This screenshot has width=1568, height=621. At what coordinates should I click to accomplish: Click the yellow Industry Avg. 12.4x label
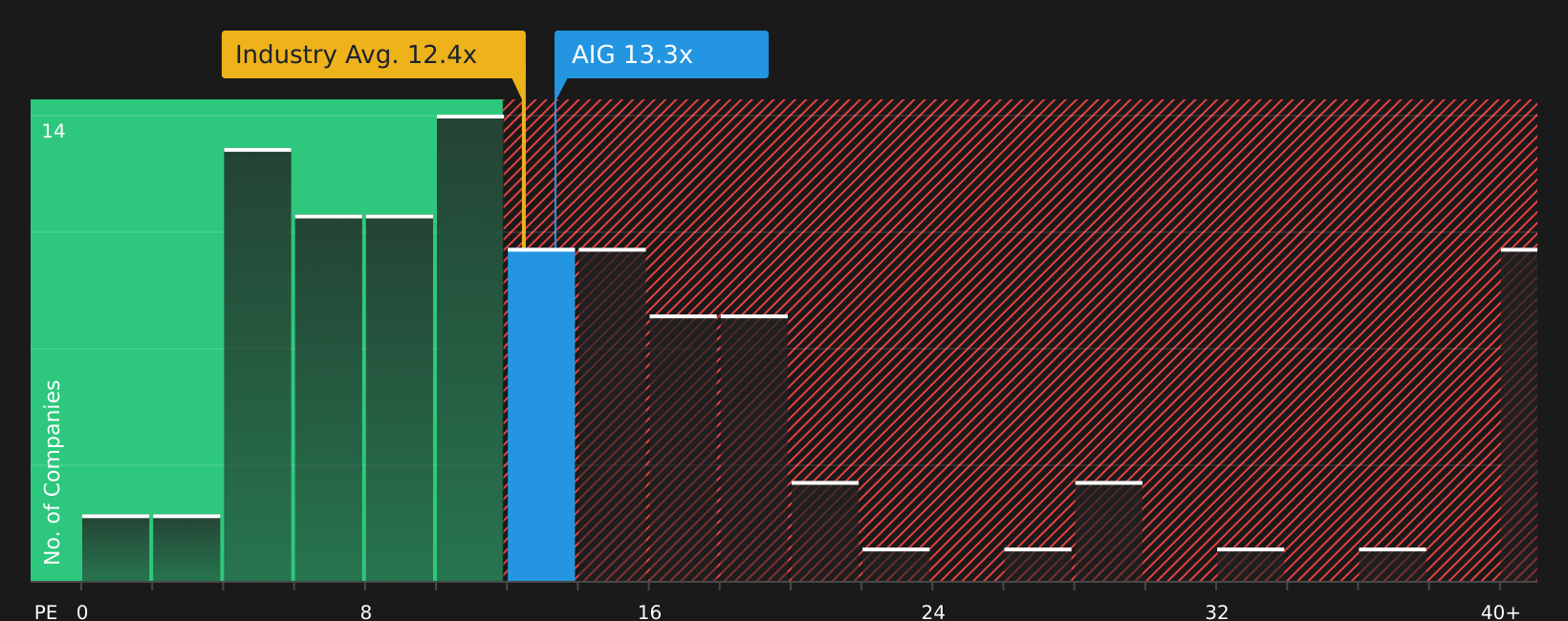pyautogui.click(x=374, y=54)
